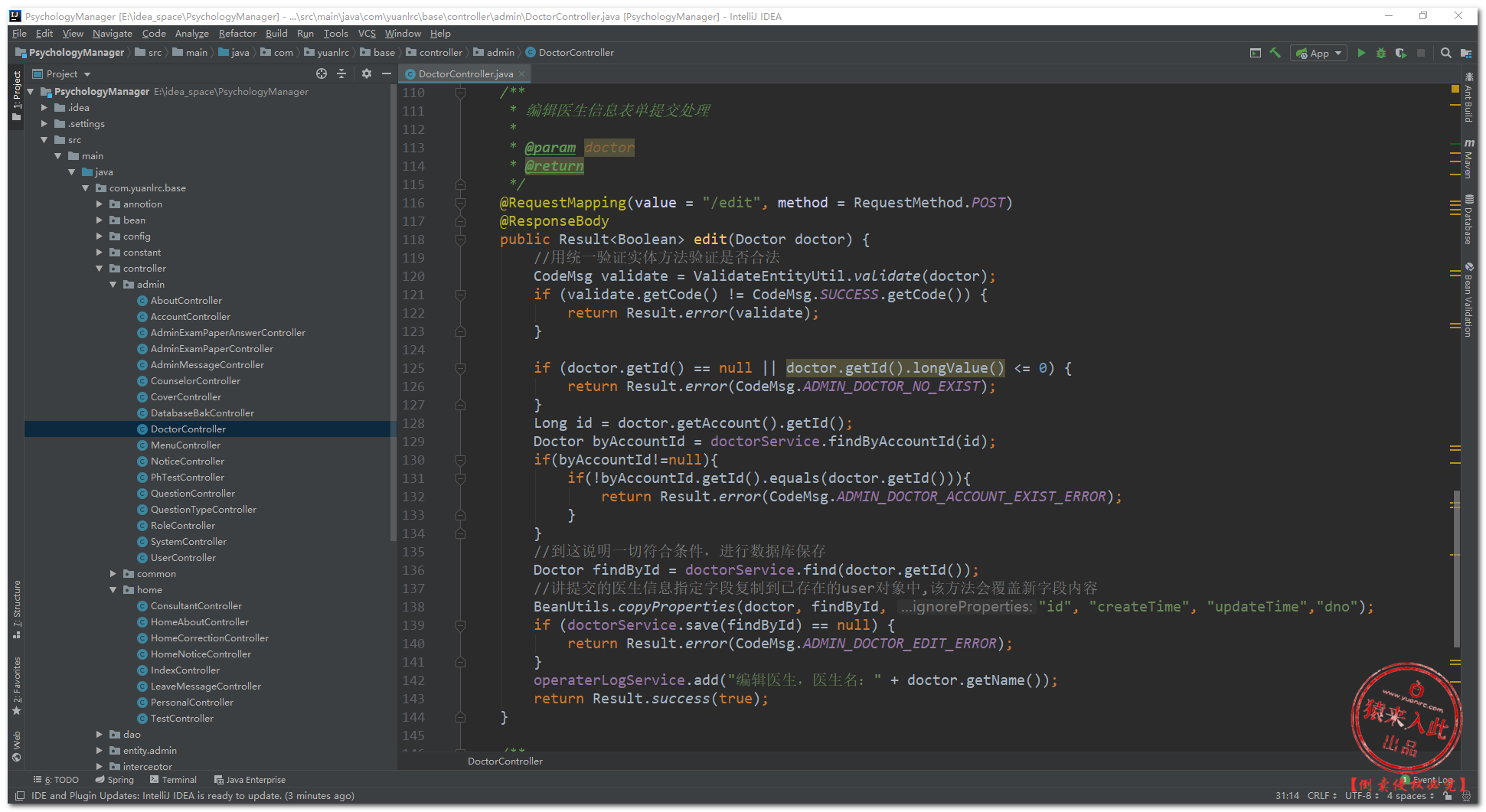Toggle code fold at line 110
This screenshot has width=1486, height=812.
coord(460,93)
